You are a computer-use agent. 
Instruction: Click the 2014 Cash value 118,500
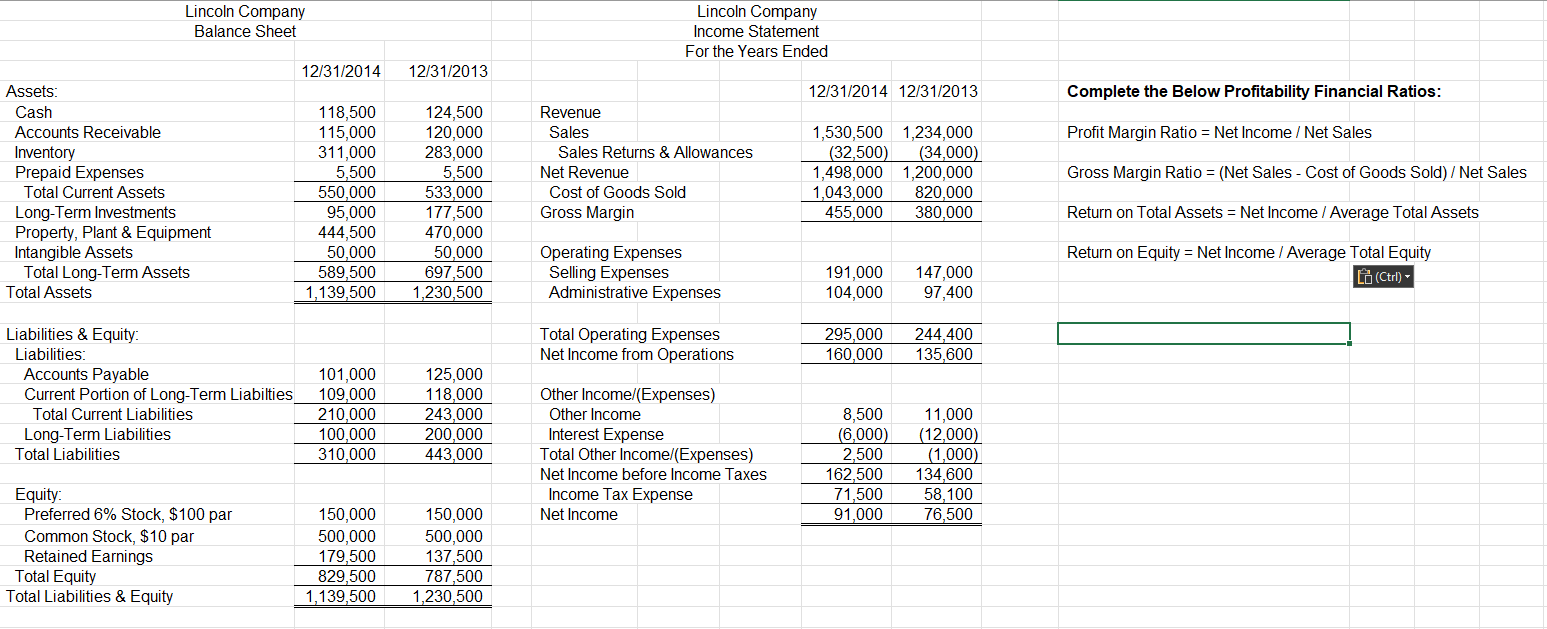346,112
